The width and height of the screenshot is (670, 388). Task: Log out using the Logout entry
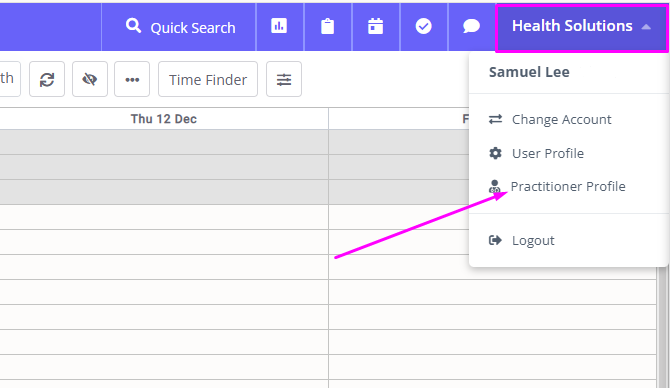pyautogui.click(x=533, y=240)
